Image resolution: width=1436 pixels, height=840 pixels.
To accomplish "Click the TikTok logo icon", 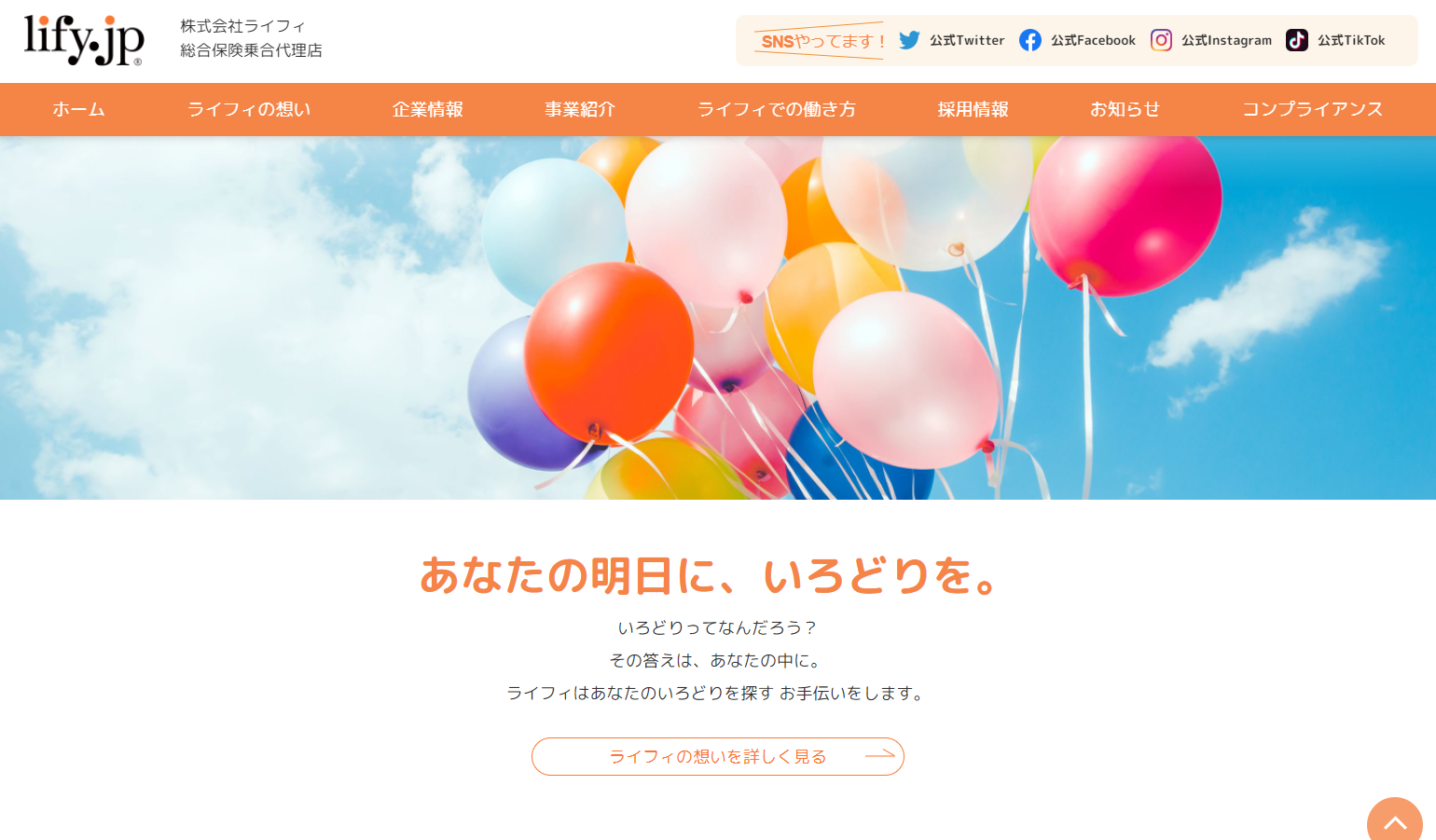I will [1297, 40].
